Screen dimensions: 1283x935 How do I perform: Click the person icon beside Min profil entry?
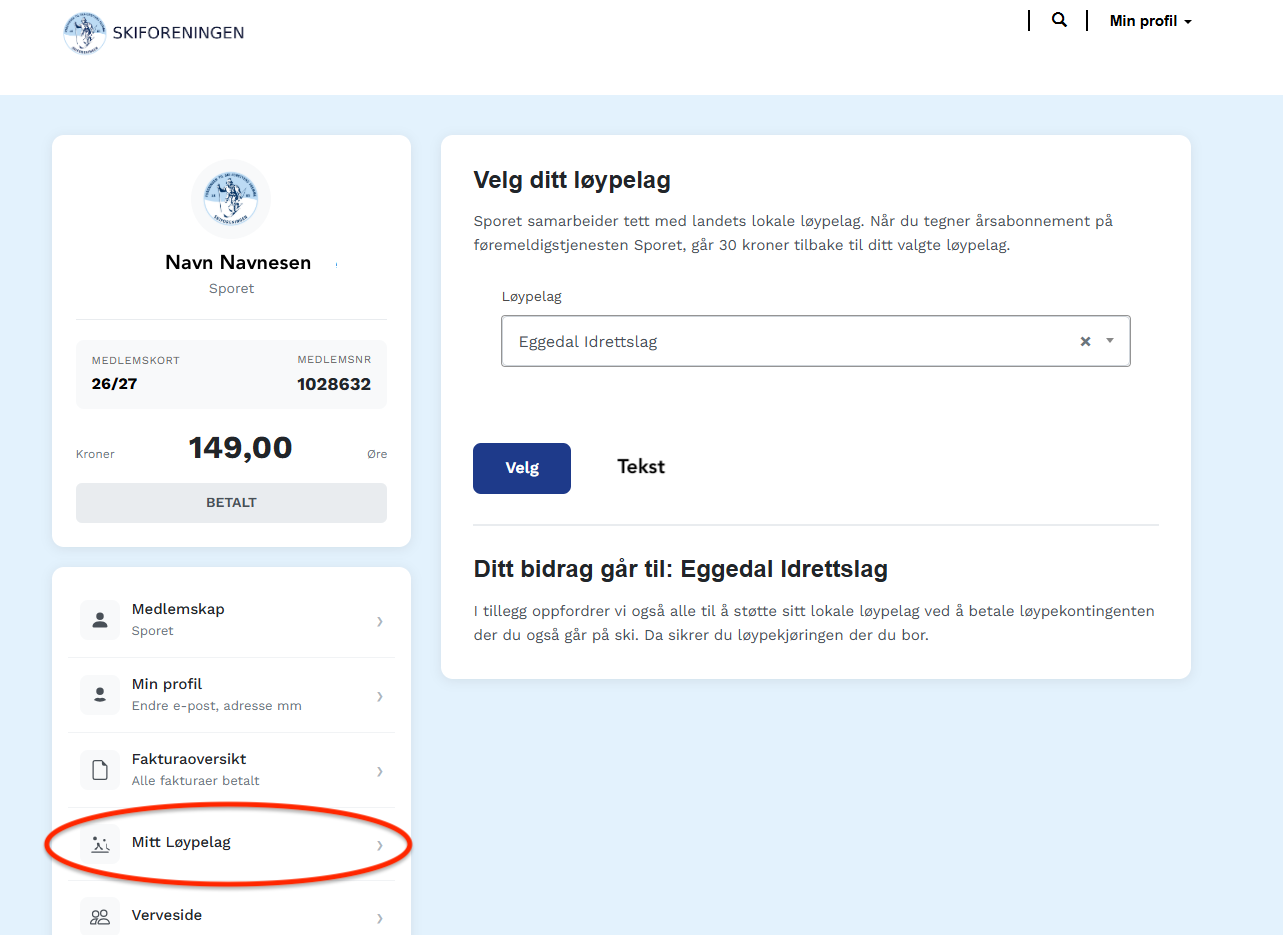pyautogui.click(x=99, y=695)
